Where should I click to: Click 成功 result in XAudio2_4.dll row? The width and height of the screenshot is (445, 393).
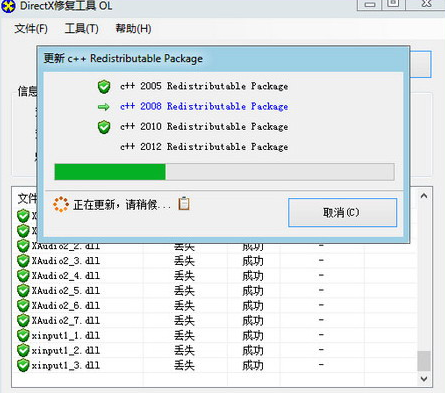point(253,276)
